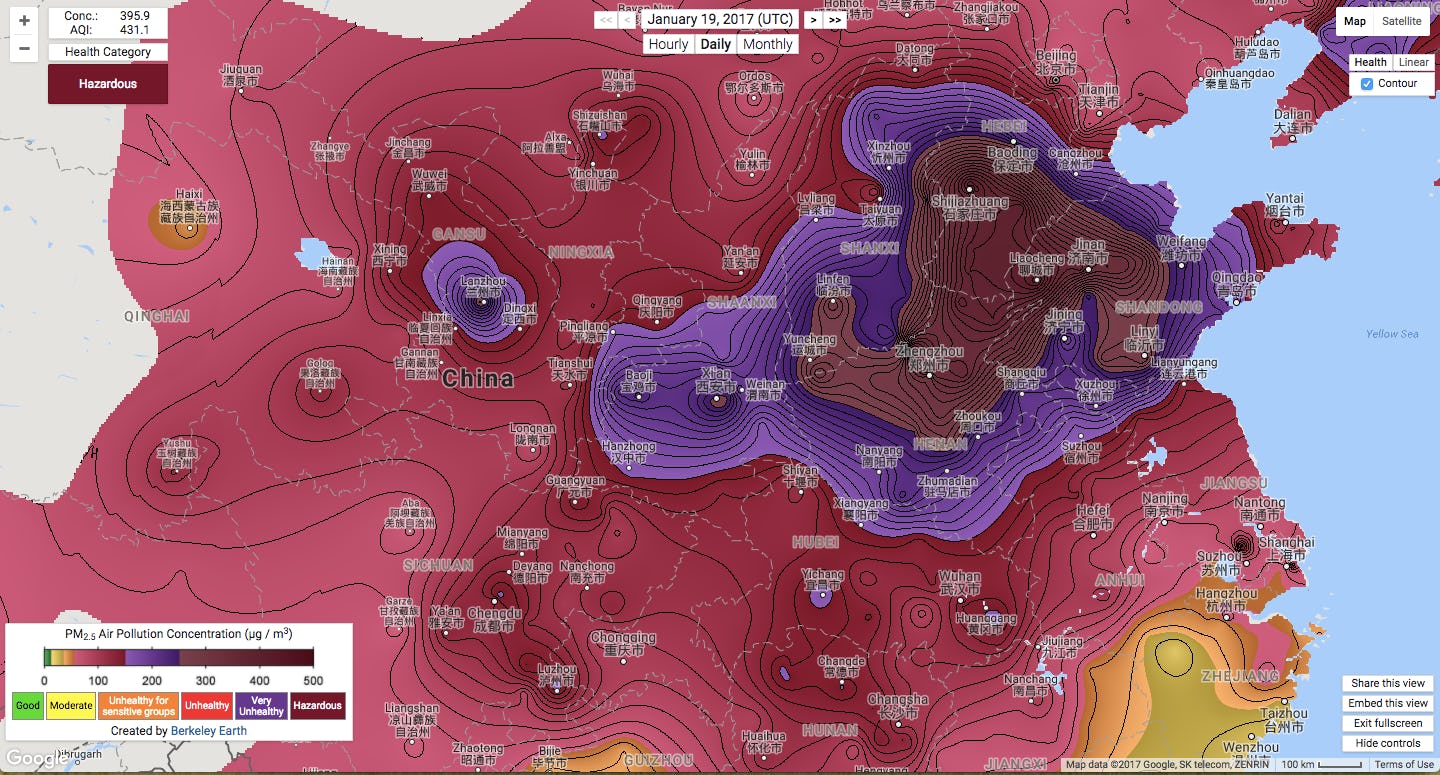Zoom in with the plus button

click(24, 20)
